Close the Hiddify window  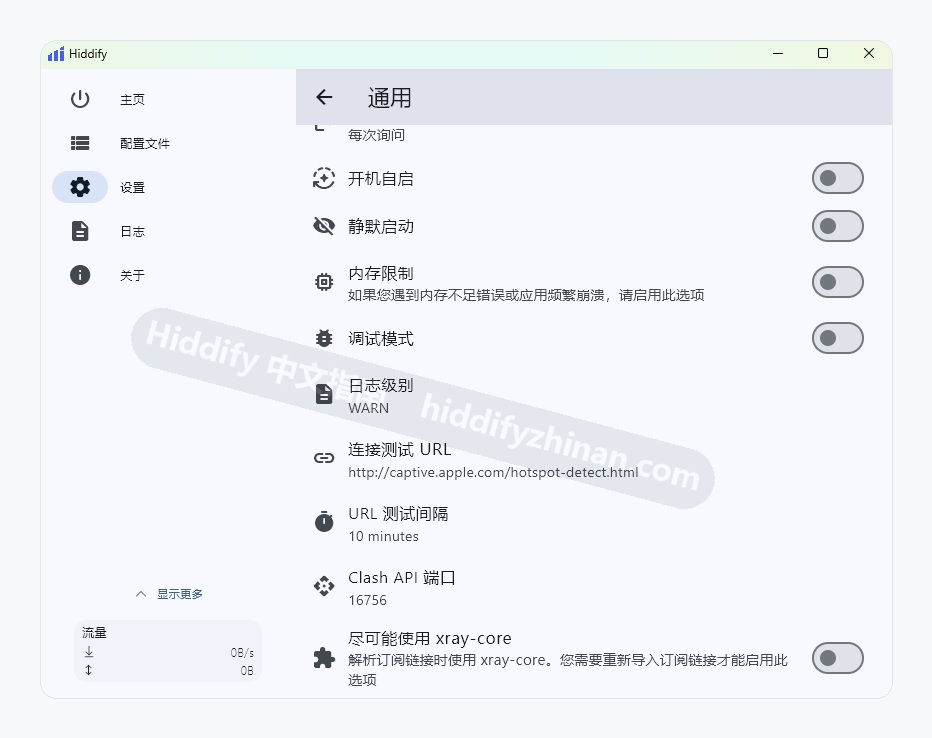coord(869,53)
